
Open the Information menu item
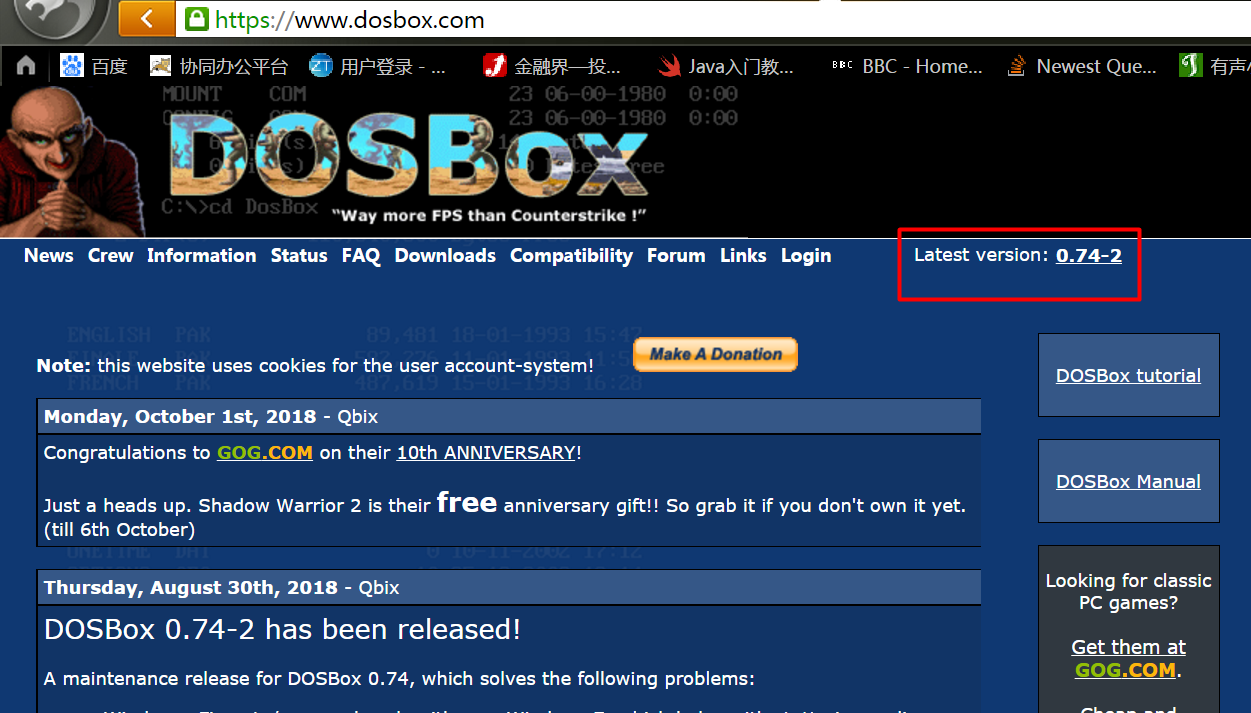tap(202, 256)
